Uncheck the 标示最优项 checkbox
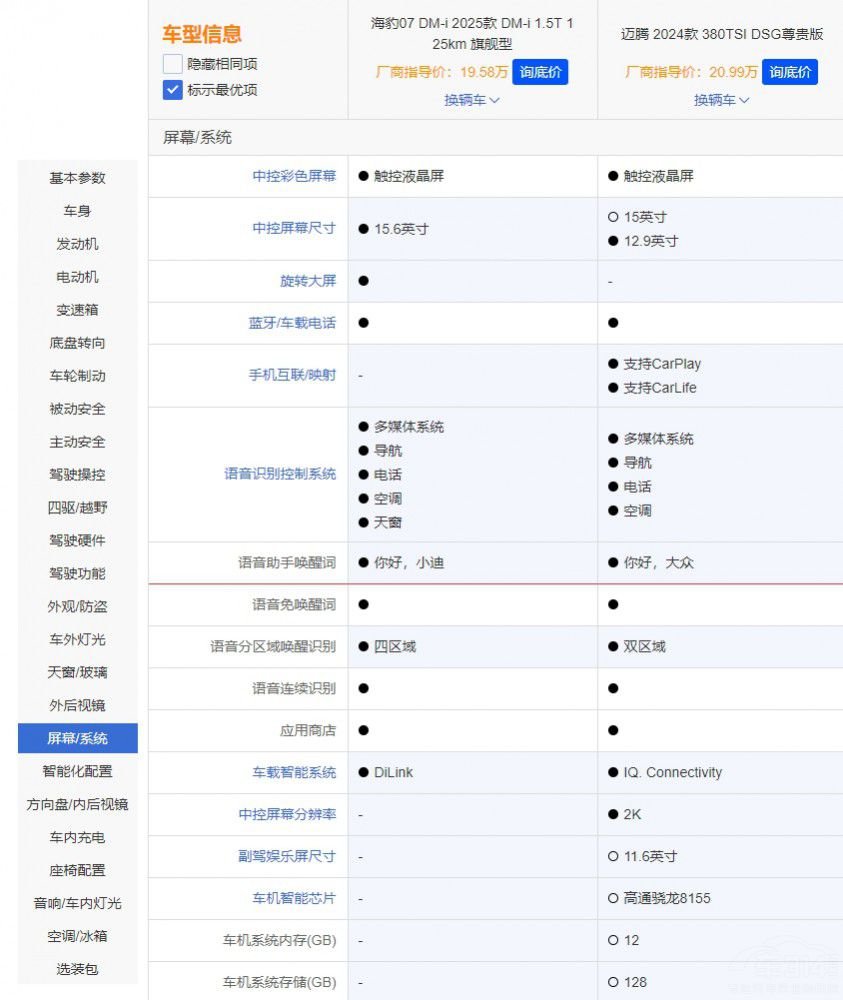 point(172,90)
